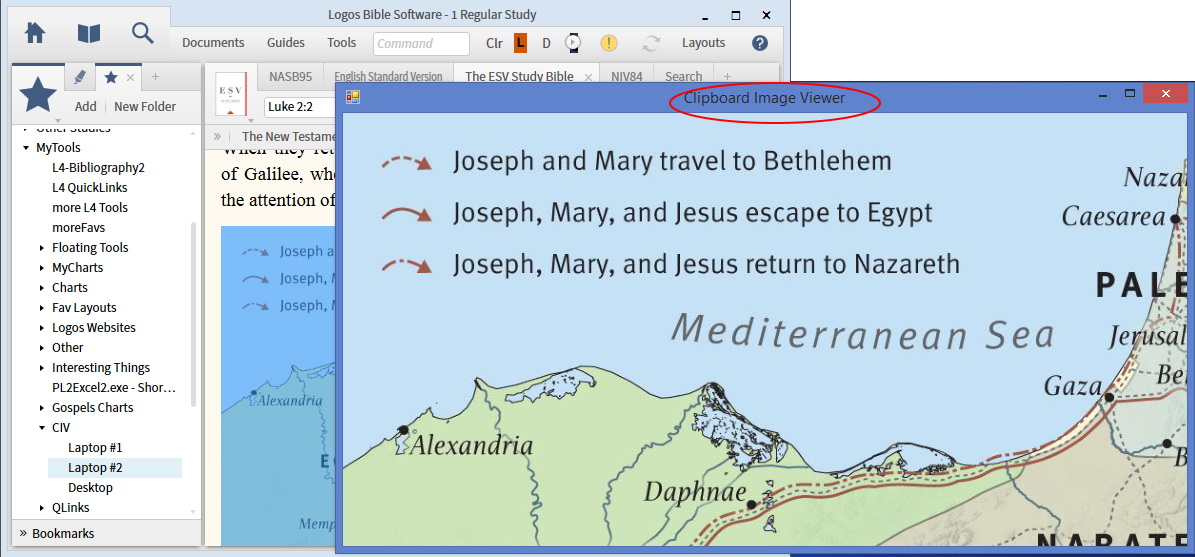Add new resource tab with plus
The image size is (1195, 557).
tap(727, 76)
